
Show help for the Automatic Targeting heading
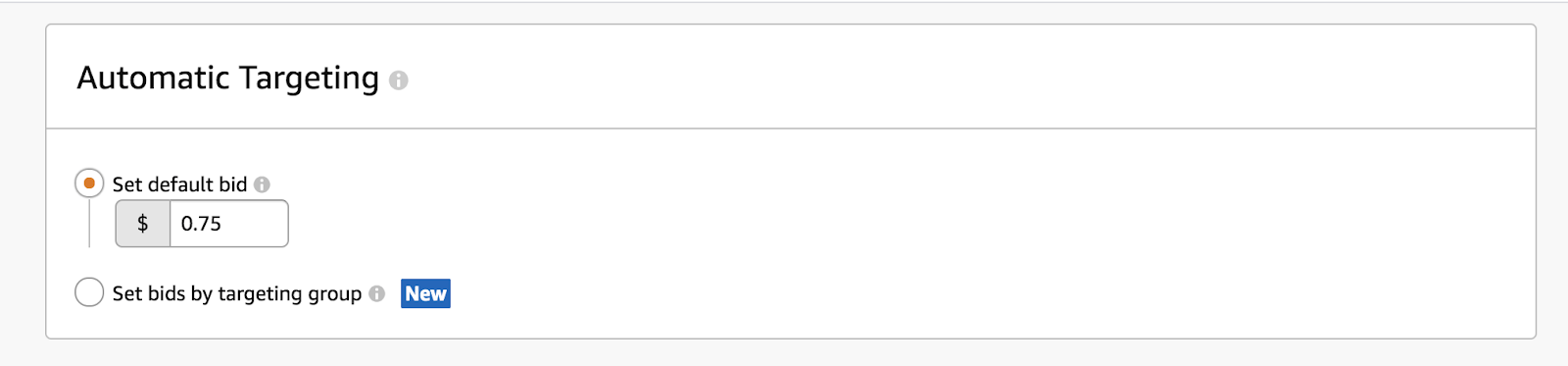click(x=398, y=80)
